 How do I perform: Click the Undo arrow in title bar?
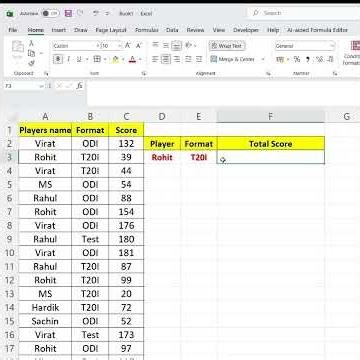coord(96,13)
